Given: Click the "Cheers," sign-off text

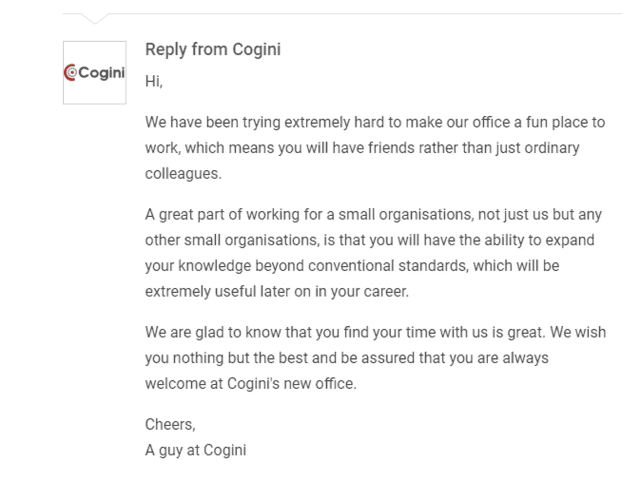Looking at the screenshot, I should click(x=170, y=425).
